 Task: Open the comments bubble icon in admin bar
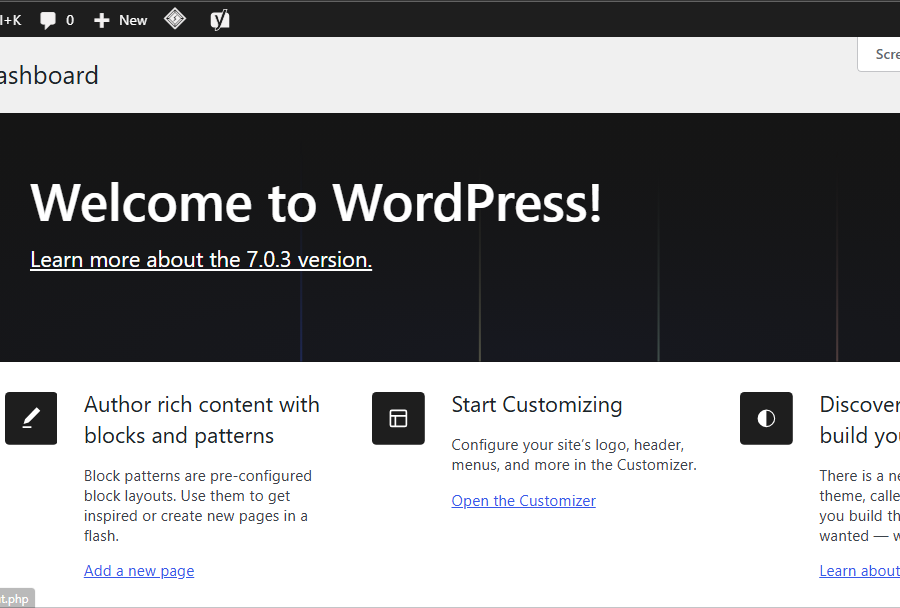[x=48, y=21]
